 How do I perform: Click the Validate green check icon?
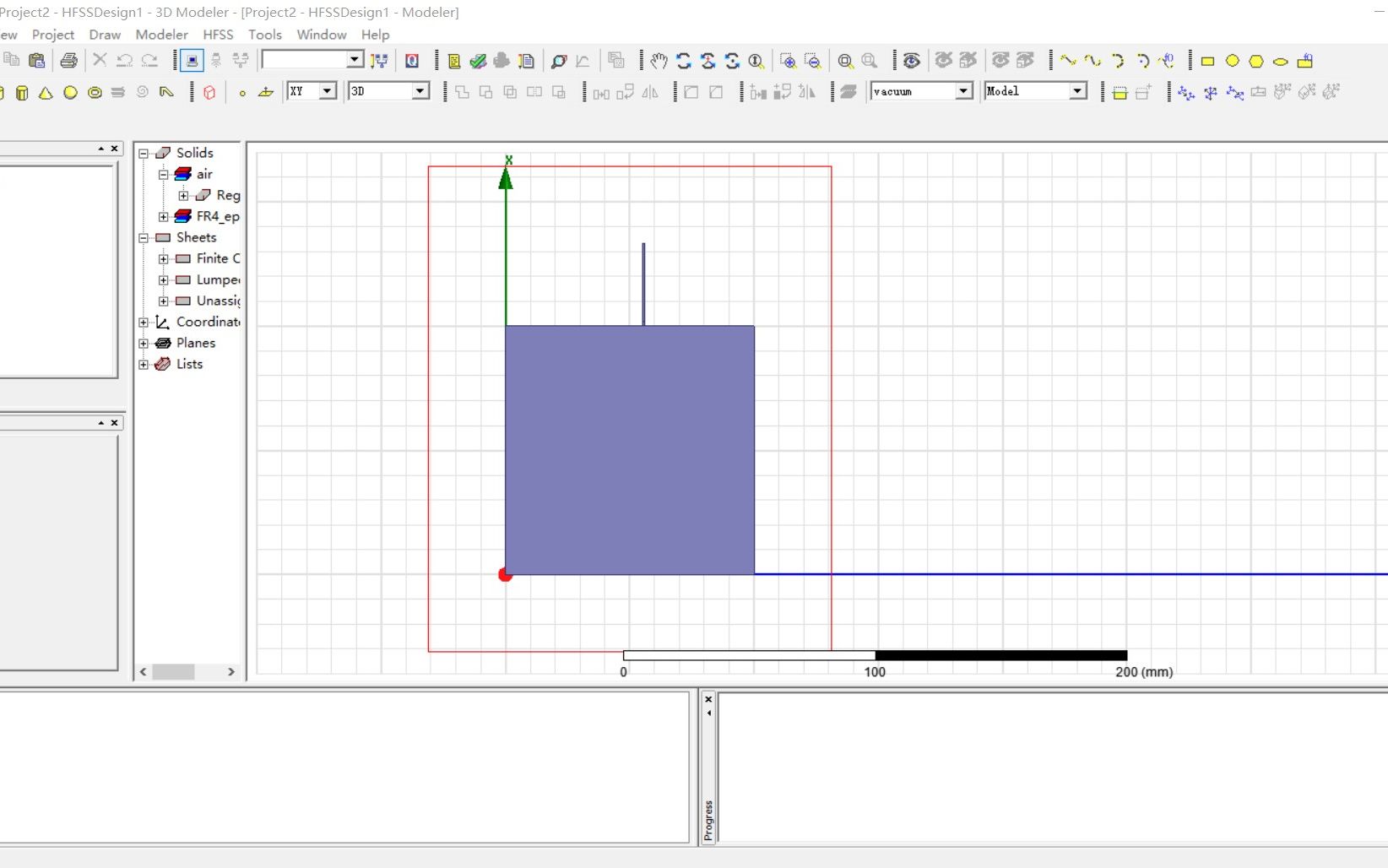pos(478,61)
